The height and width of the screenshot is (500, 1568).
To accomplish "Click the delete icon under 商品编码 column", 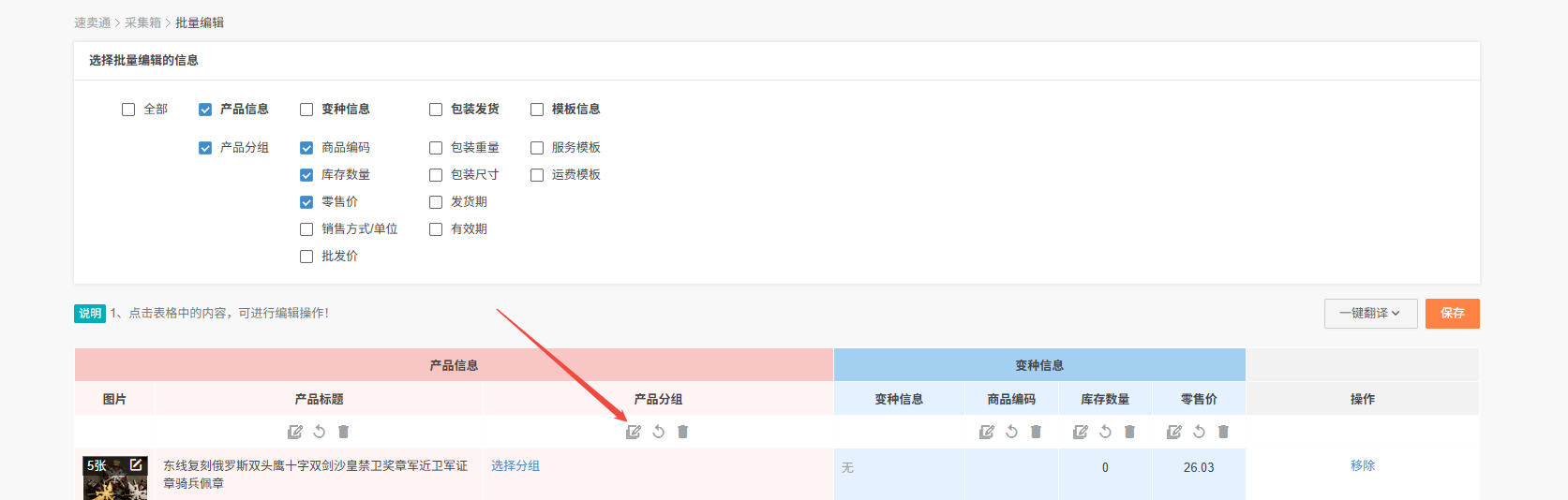I will point(1036,432).
